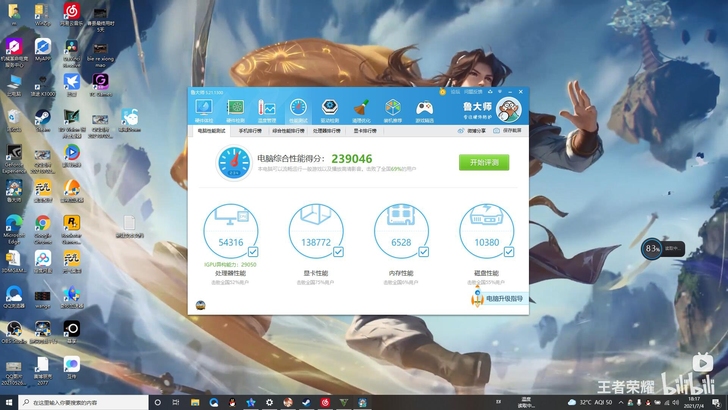
Task: Click 电脑升级指导 rocket upgrade guide button
Action: click(x=498, y=298)
